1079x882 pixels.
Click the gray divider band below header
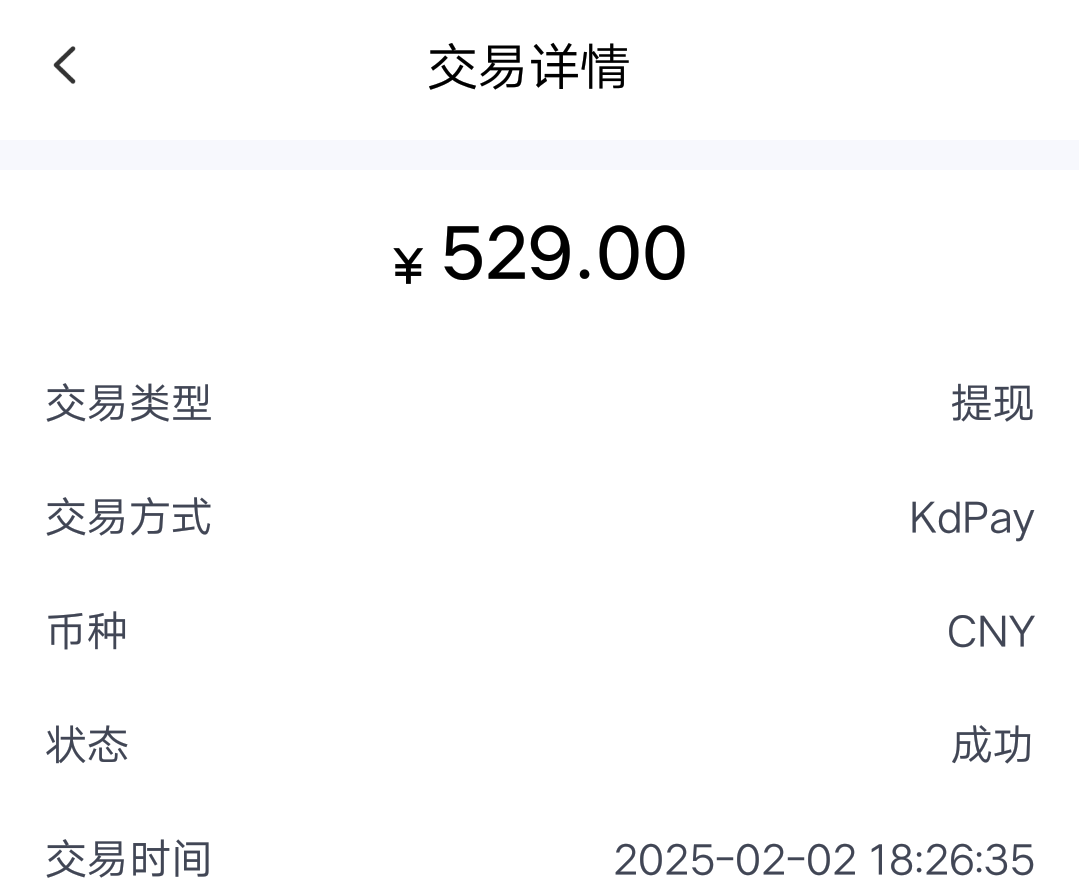(539, 155)
